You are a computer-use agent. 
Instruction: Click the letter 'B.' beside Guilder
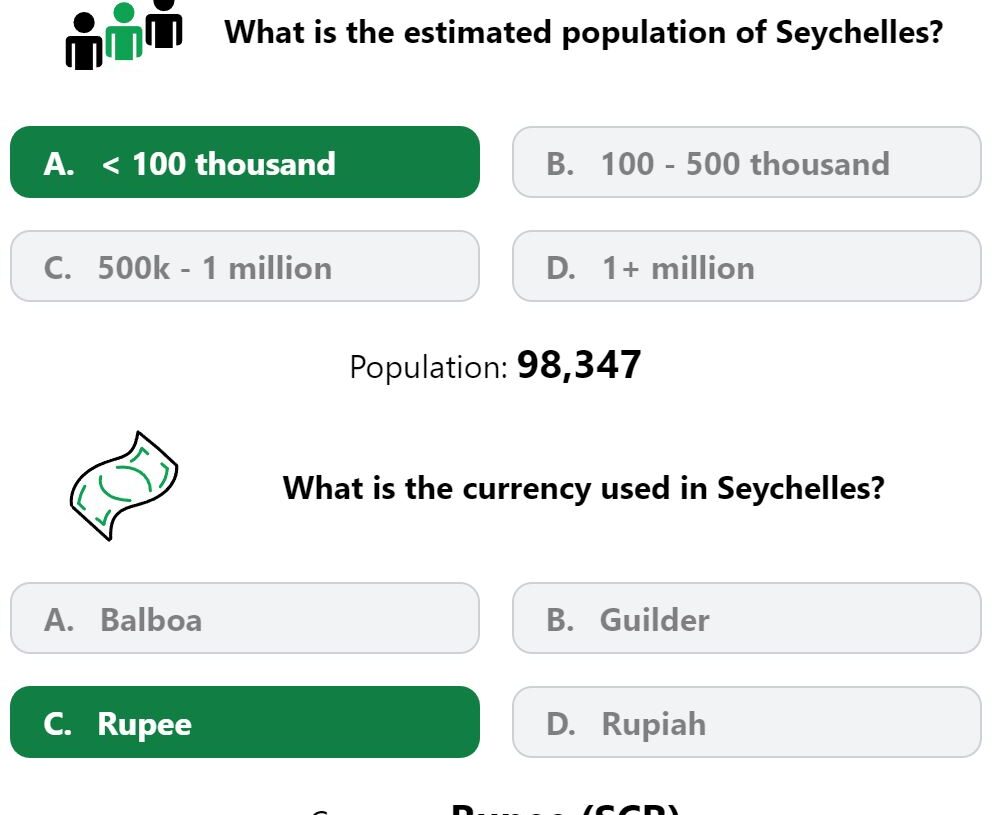click(x=560, y=620)
